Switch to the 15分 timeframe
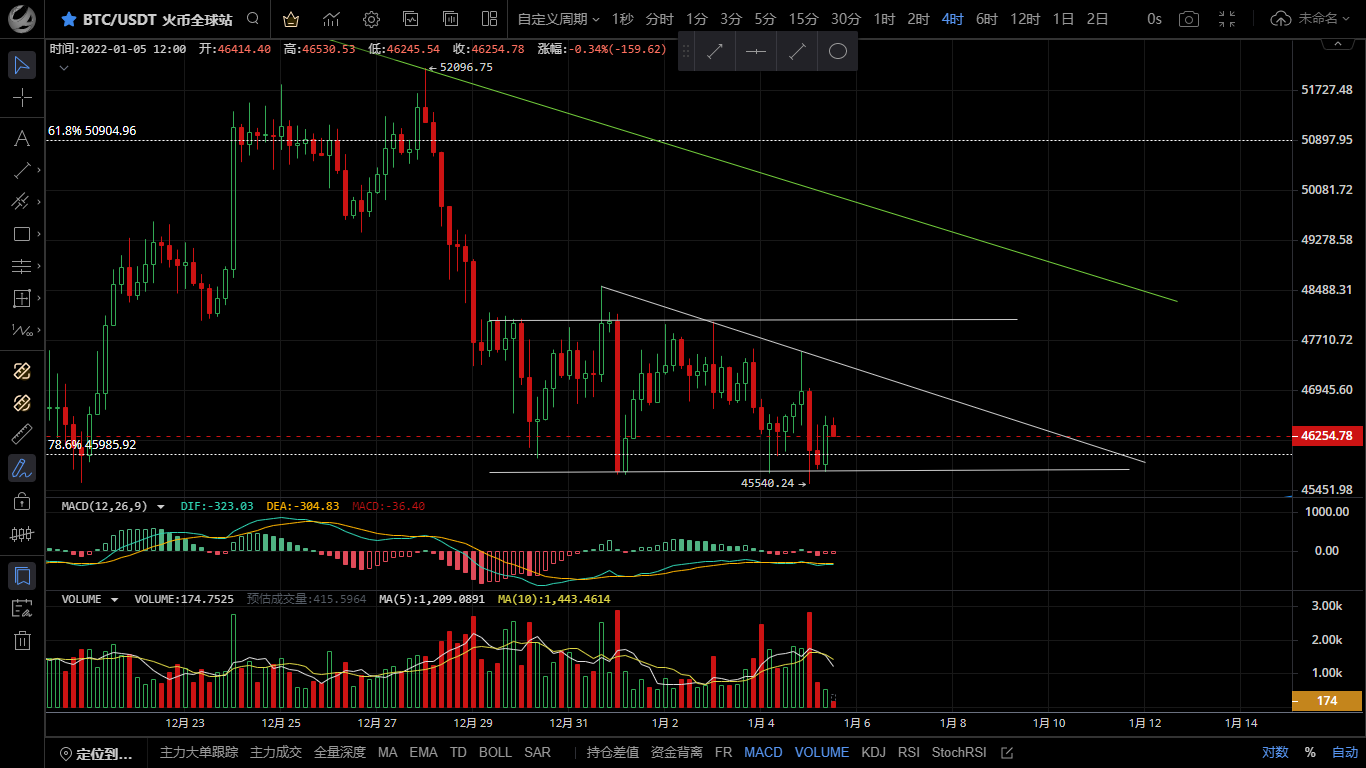 (x=803, y=19)
